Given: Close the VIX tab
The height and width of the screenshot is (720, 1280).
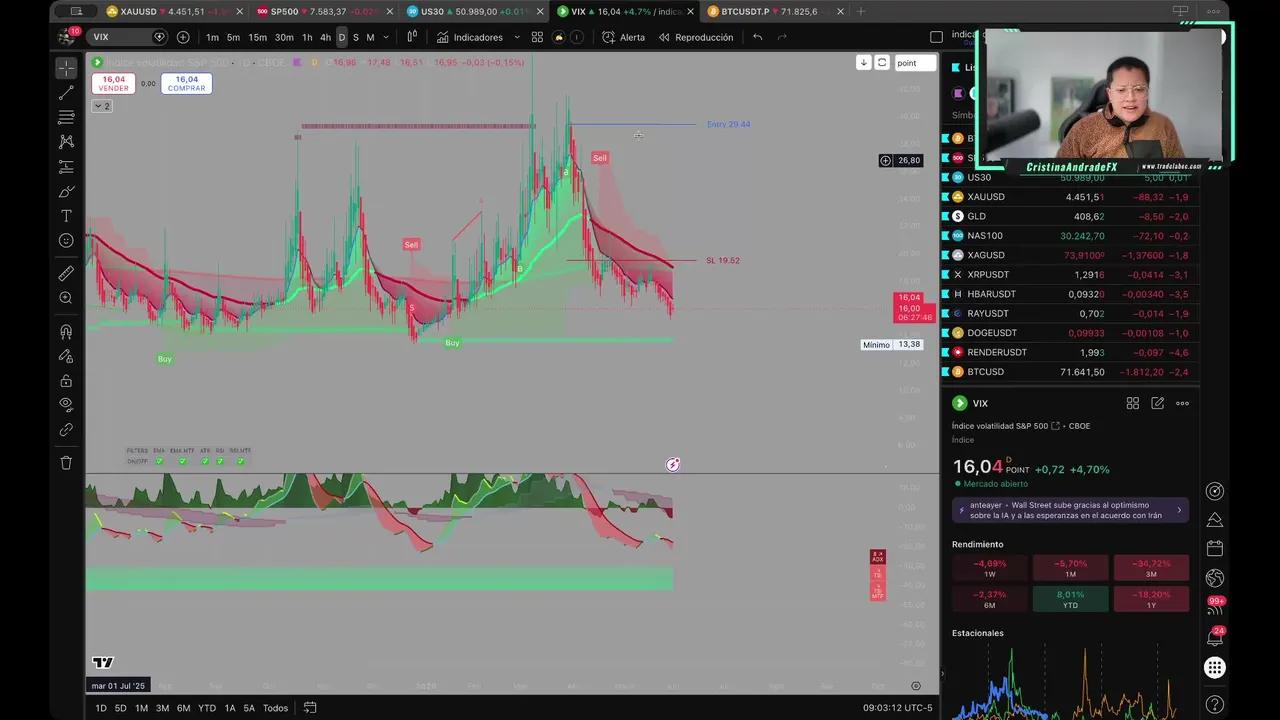Looking at the screenshot, I should point(690,12).
